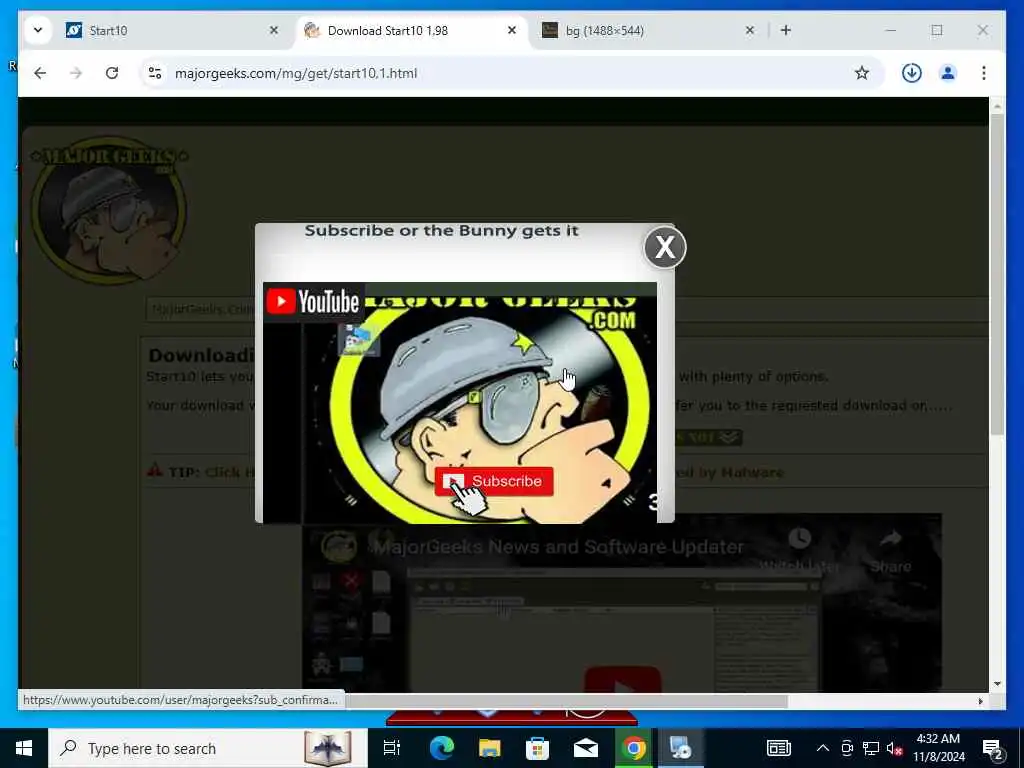
Task: Open the news and interests taskbar icon
Action: coord(778,748)
